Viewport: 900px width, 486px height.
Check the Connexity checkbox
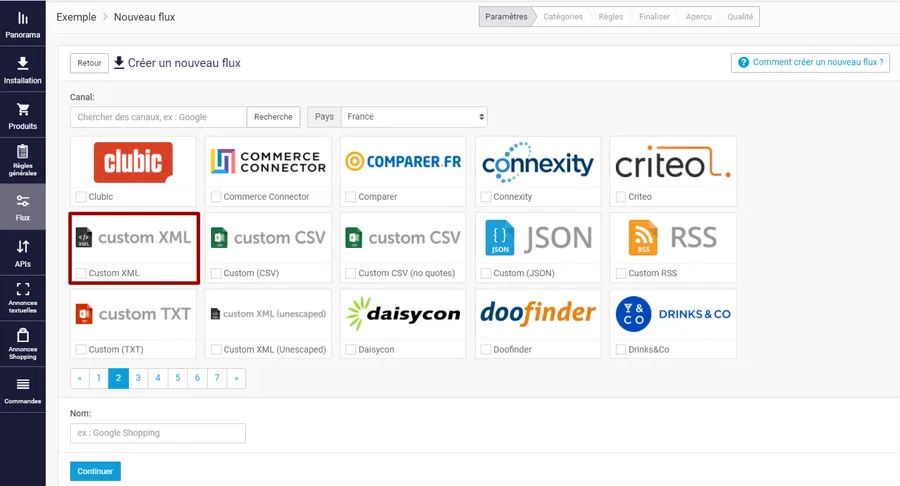486,197
